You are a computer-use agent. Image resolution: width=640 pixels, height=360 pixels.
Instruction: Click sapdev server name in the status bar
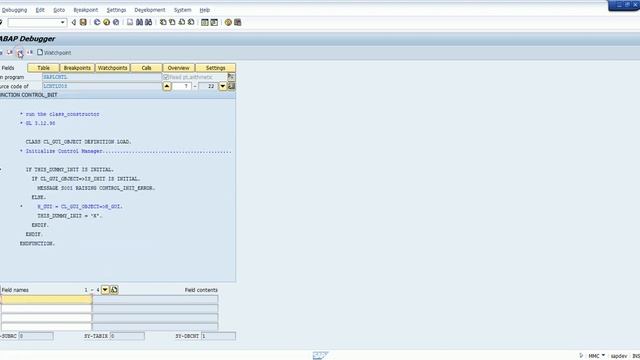(619, 356)
